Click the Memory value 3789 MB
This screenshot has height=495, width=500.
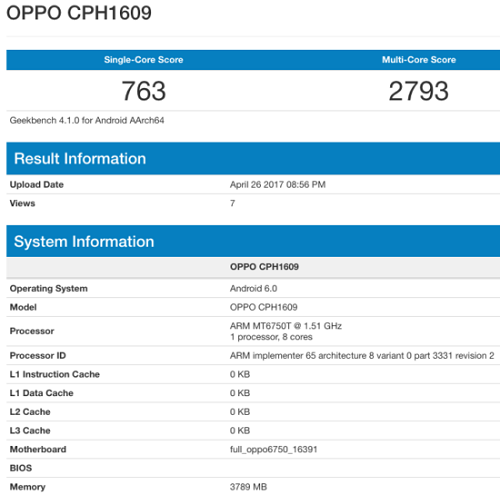click(x=248, y=487)
